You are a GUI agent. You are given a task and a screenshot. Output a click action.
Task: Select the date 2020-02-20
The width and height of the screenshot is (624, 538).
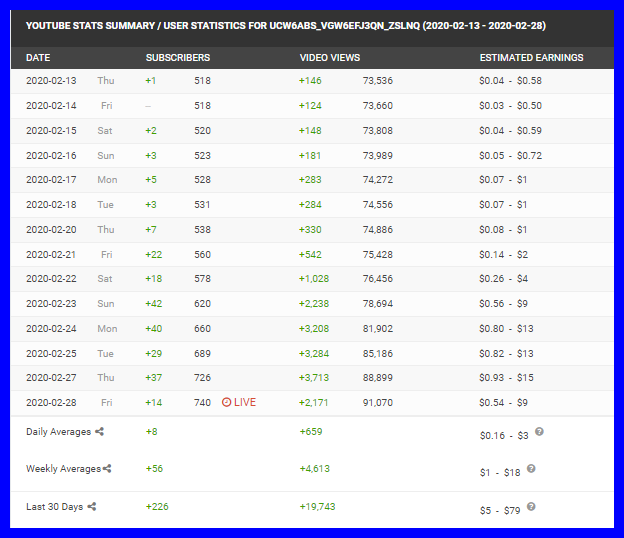pyautogui.click(x=51, y=230)
